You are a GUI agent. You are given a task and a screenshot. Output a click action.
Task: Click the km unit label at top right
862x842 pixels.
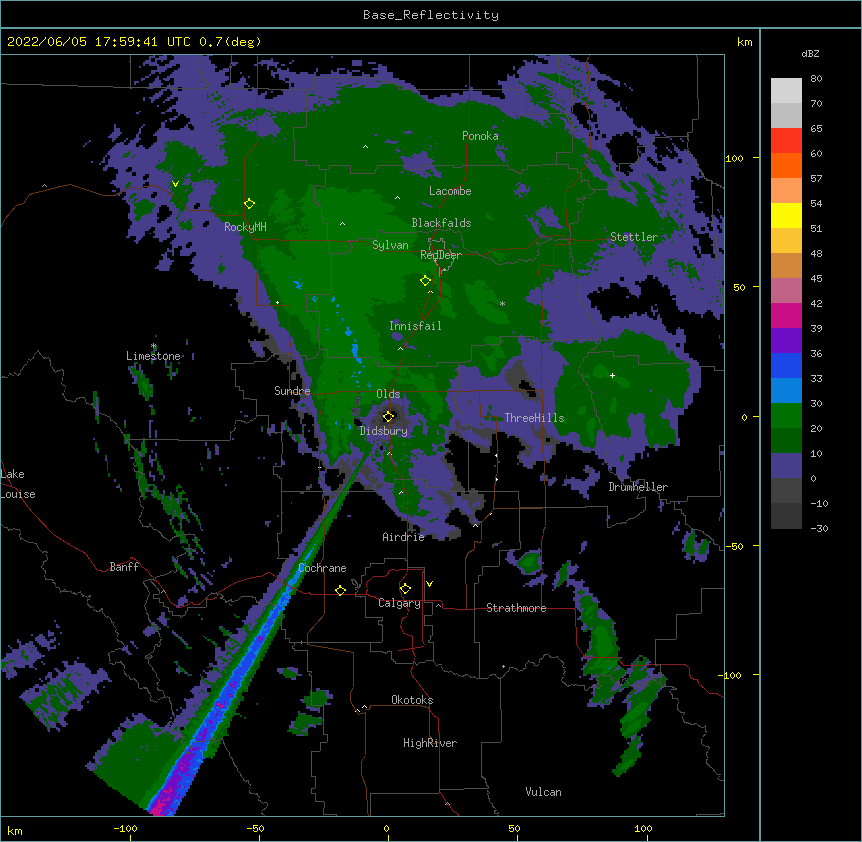tap(744, 42)
